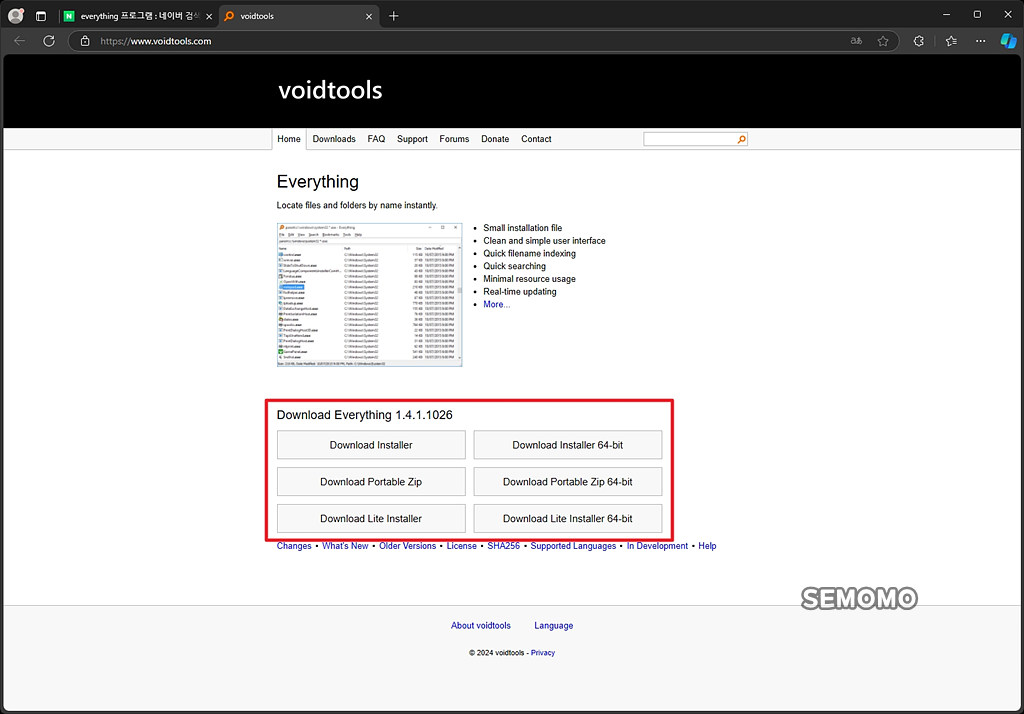The image size is (1024, 714).
Task: Open the Contact menu item
Action: pyautogui.click(x=536, y=139)
